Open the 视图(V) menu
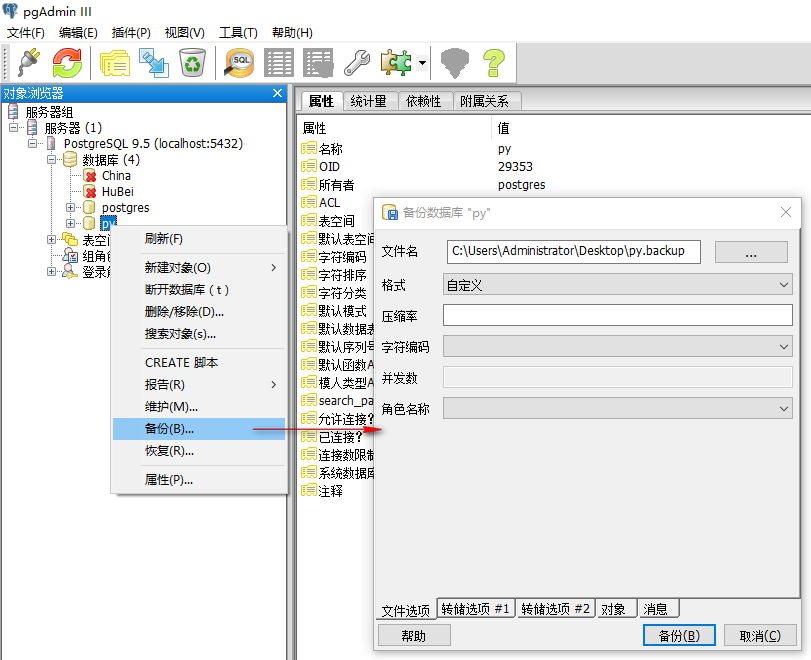811x660 pixels. pos(185,33)
